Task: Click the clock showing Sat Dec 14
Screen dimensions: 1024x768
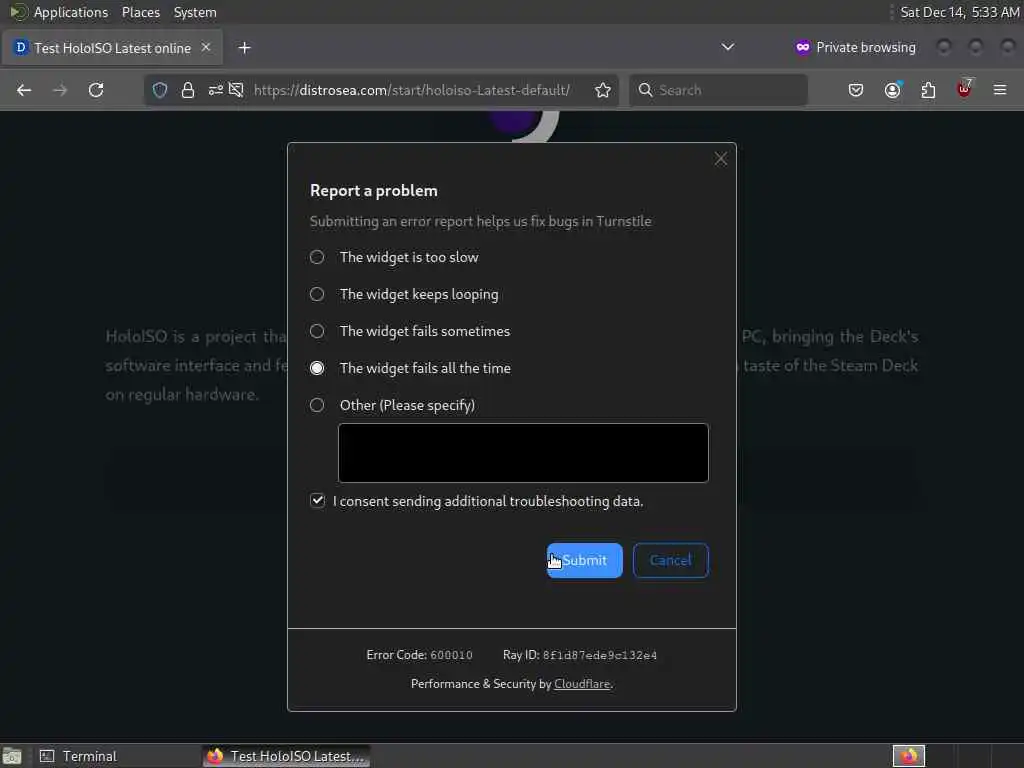Action: coord(959,12)
